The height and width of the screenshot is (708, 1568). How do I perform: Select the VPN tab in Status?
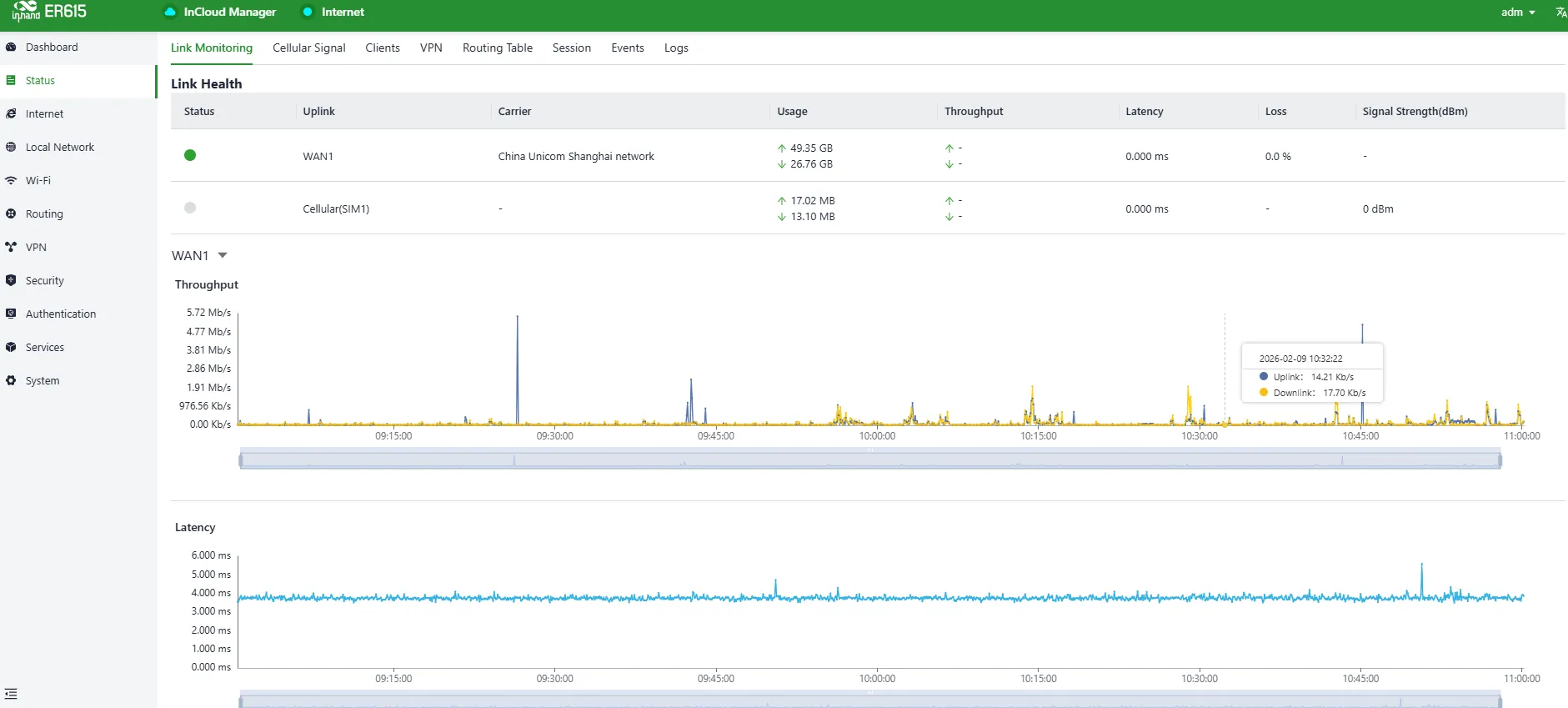click(x=431, y=48)
